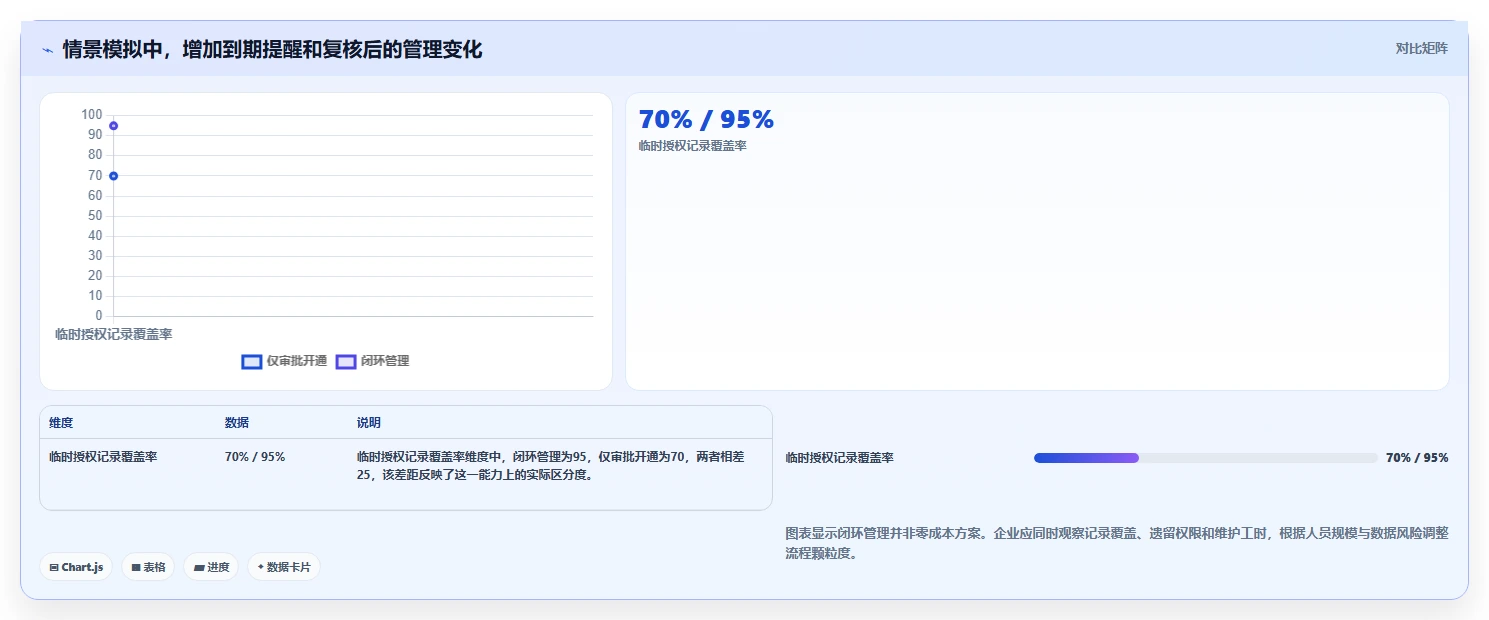Screen dimensions: 1489x620
Task: Click the blue 仅审批开通 legend swatch
Action: (251, 361)
